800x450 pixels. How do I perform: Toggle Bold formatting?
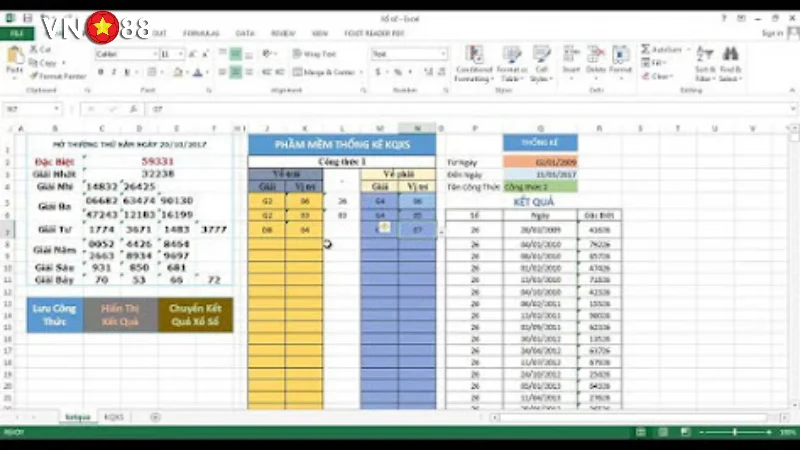tap(101, 72)
